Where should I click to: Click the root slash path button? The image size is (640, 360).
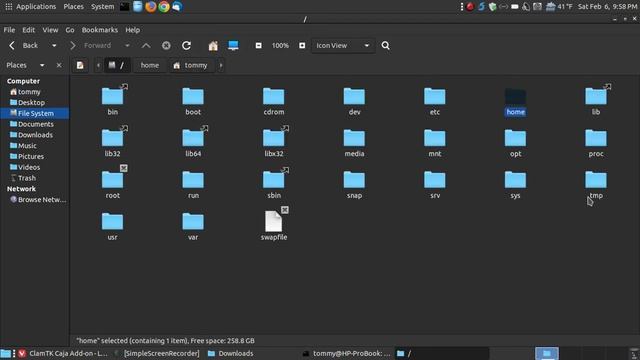tap(117, 65)
